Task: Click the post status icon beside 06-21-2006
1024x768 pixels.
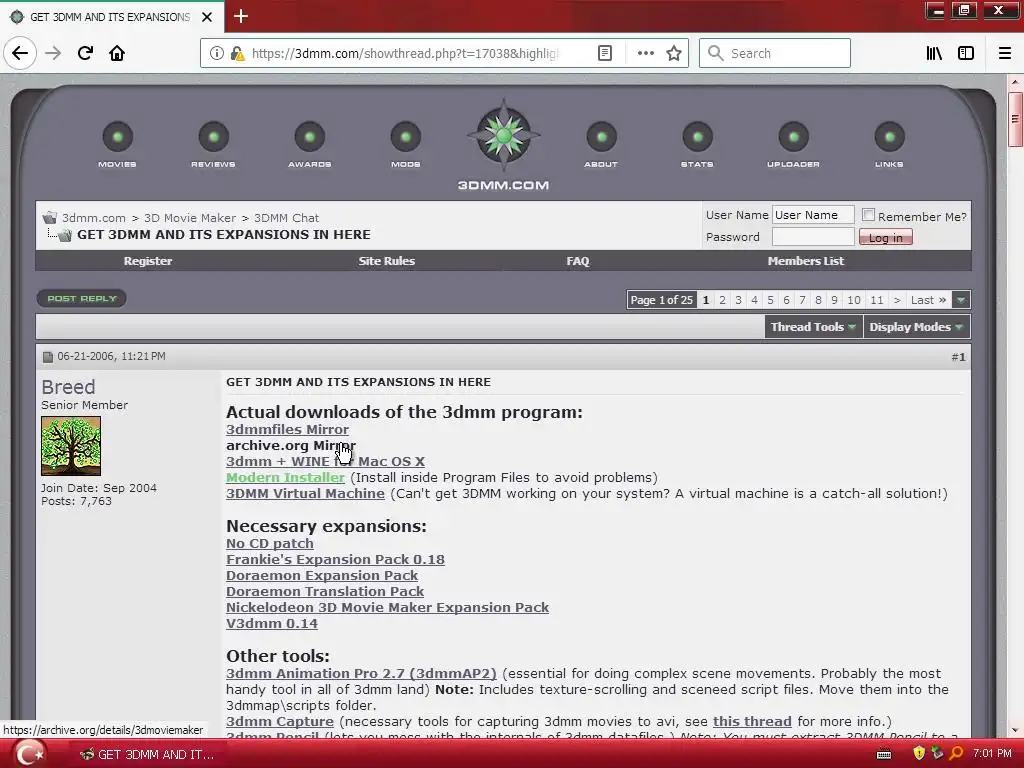Action: (x=48, y=357)
